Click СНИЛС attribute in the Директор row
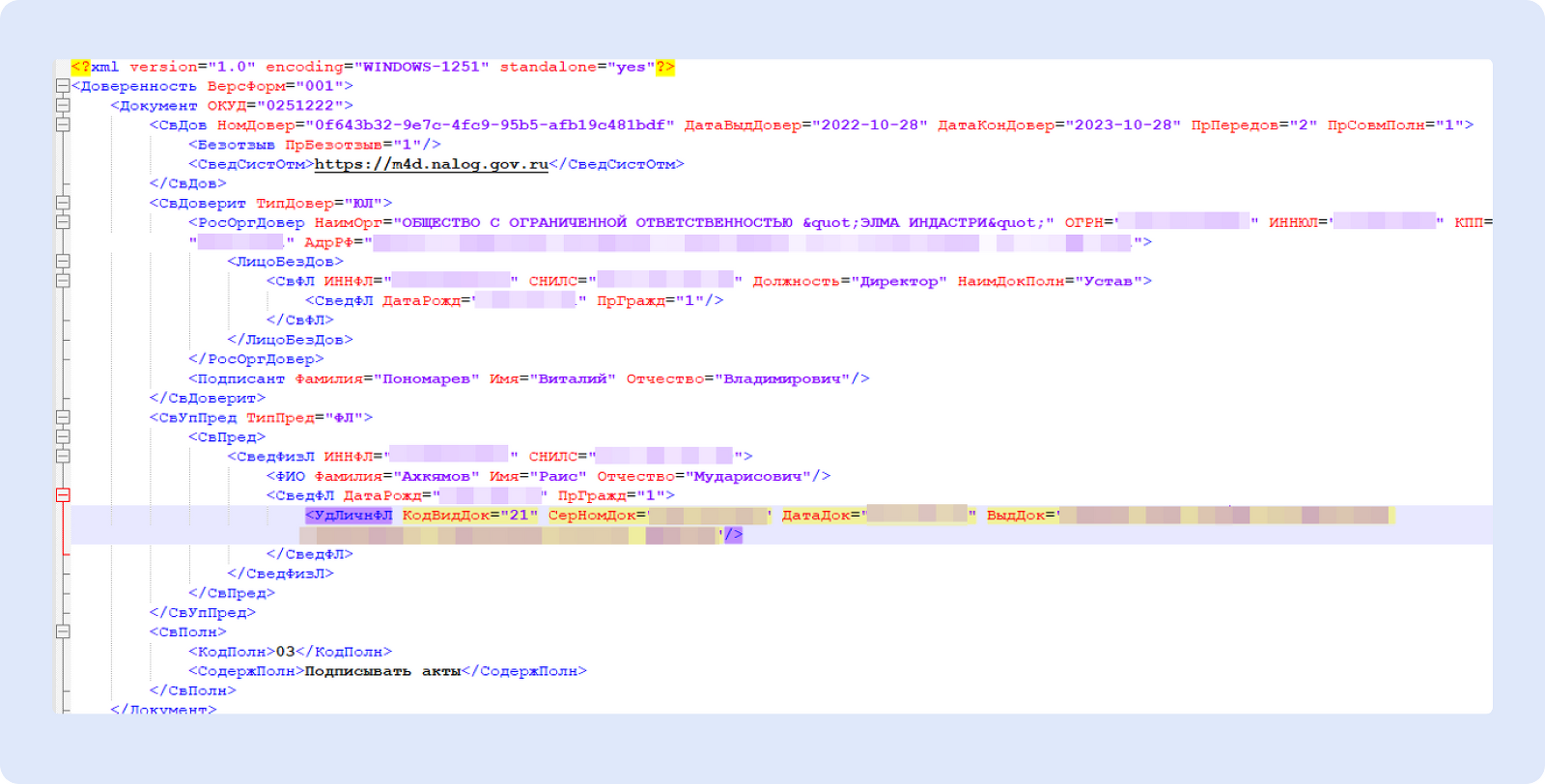 coord(553,281)
